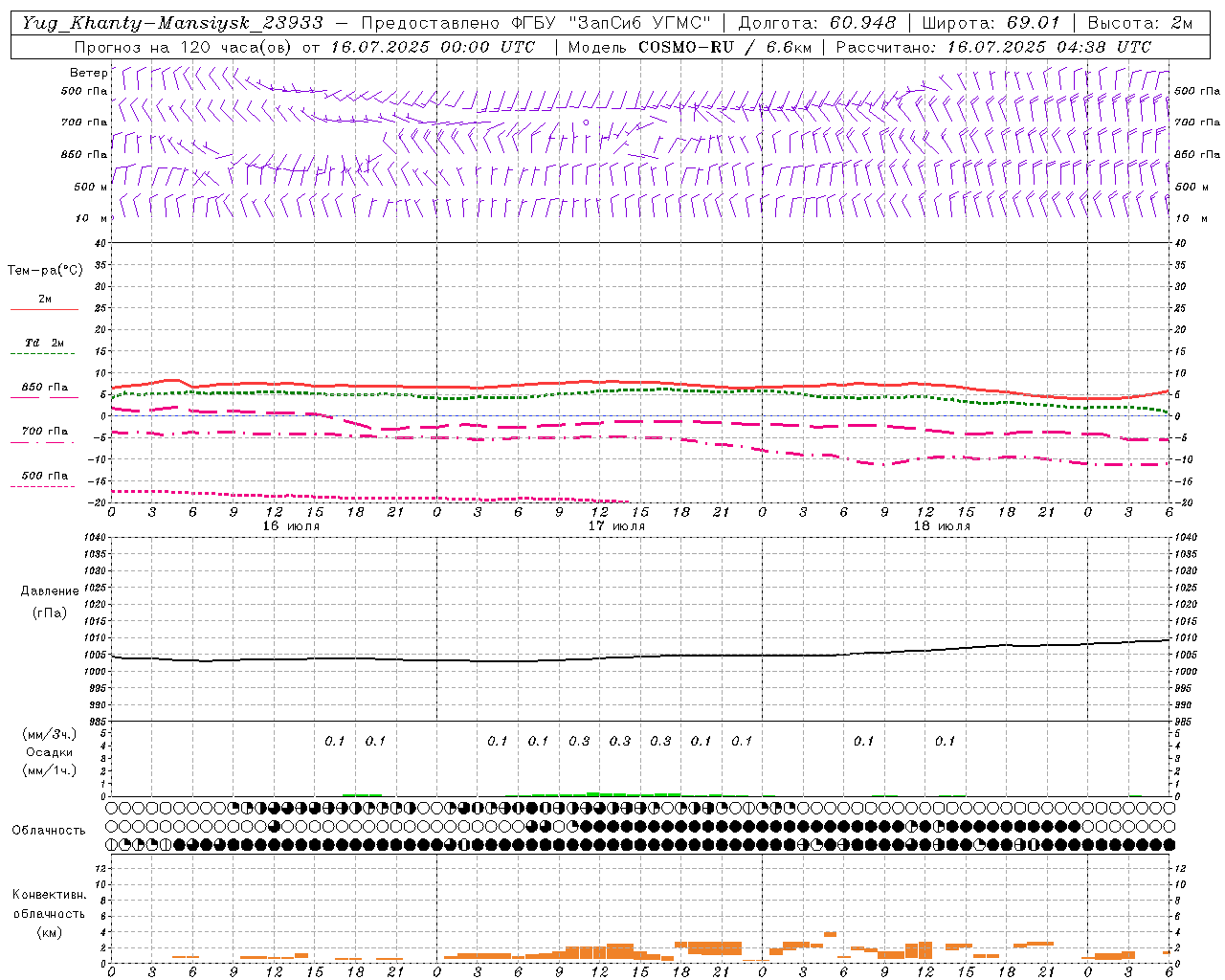Click the 18 июля date label
This screenshot has height=980, width=1225.
(x=942, y=526)
